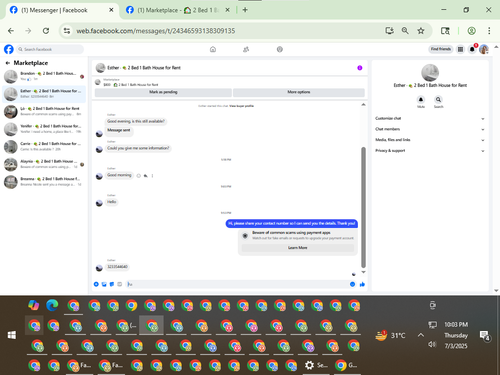Click the 'Could you give me some information?' message
The width and height of the screenshot is (500, 375).
tap(138, 148)
